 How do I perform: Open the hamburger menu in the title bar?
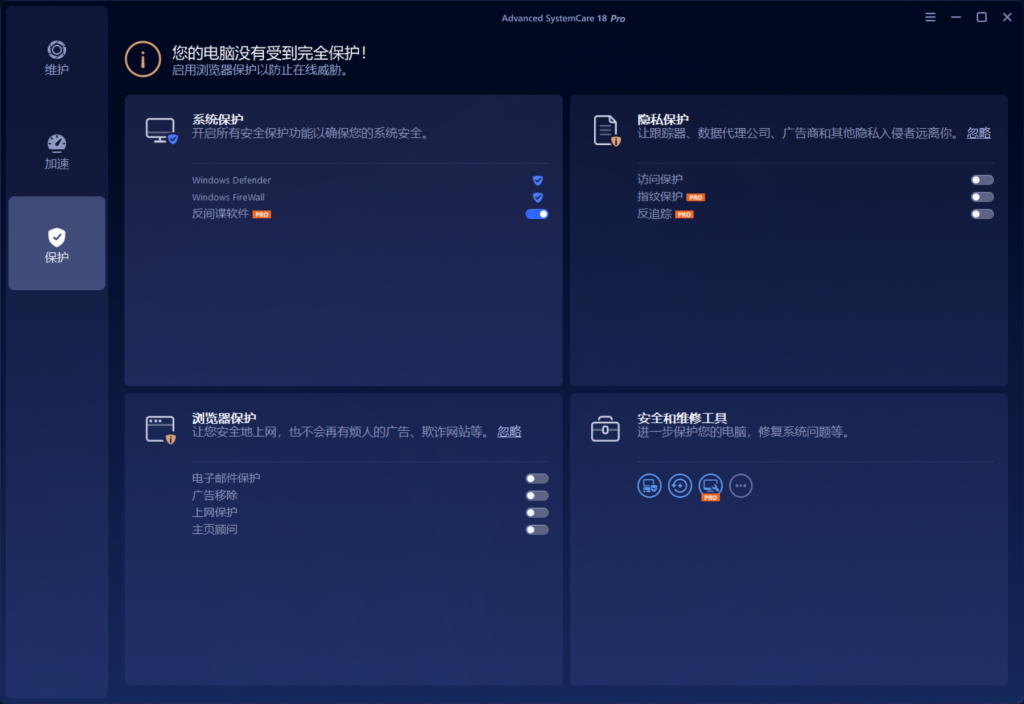click(x=929, y=16)
